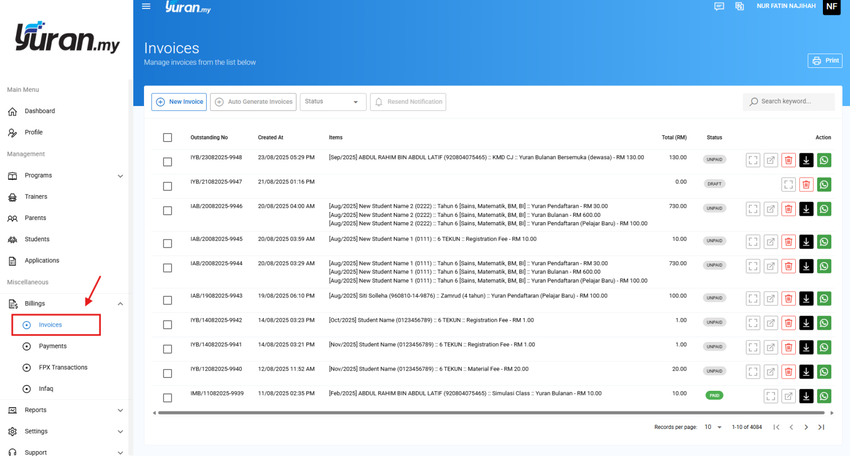Screen dimensions: 850x456
Task: Expand view of invoice IYB/14082025-9941
Action: pyautogui.click(x=753, y=347)
